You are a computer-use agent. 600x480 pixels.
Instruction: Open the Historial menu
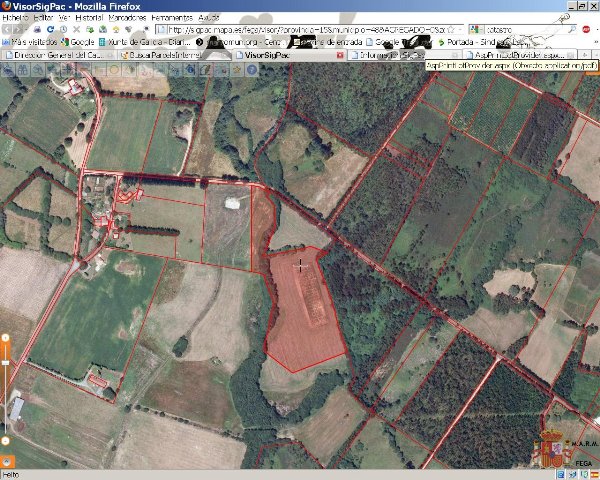coord(89,18)
